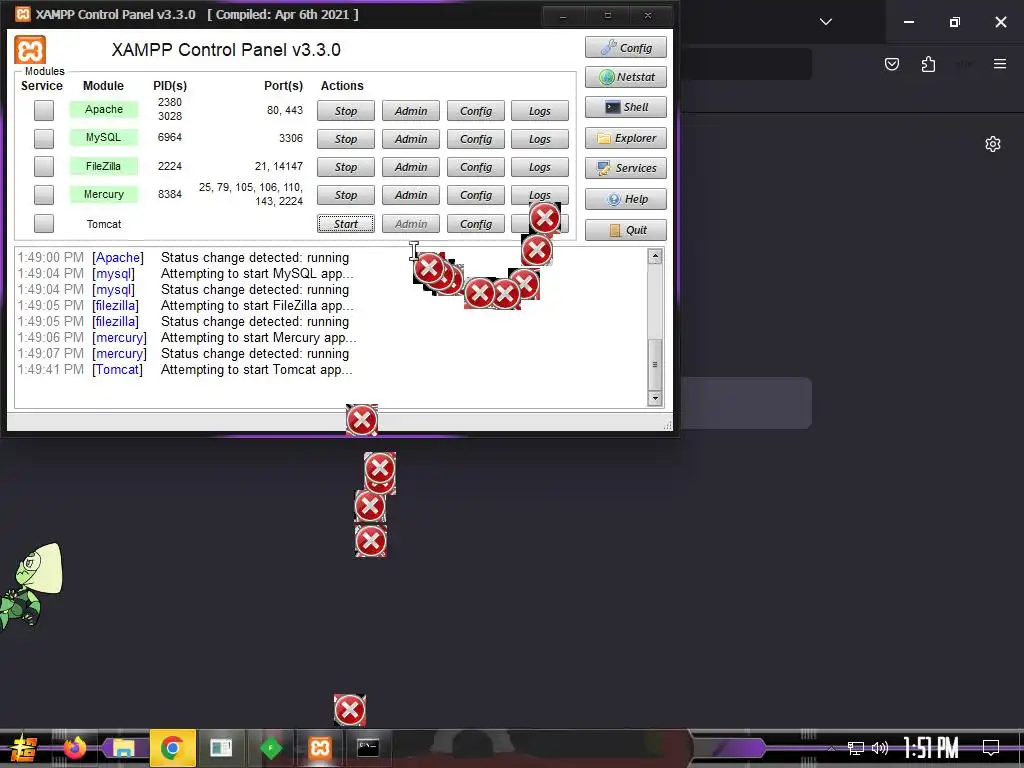Quit the XAMPP Control Panel

click(x=626, y=230)
